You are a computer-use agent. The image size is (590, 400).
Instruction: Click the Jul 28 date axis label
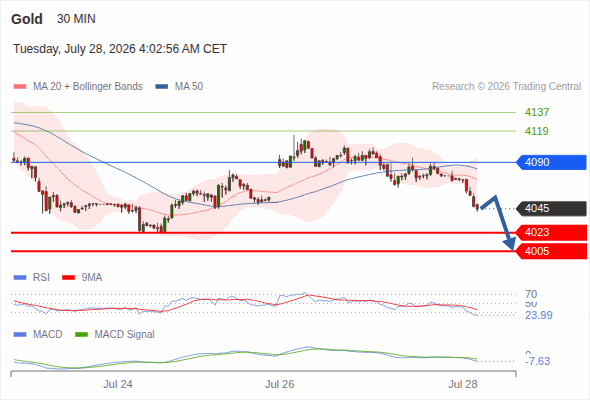[x=463, y=384]
